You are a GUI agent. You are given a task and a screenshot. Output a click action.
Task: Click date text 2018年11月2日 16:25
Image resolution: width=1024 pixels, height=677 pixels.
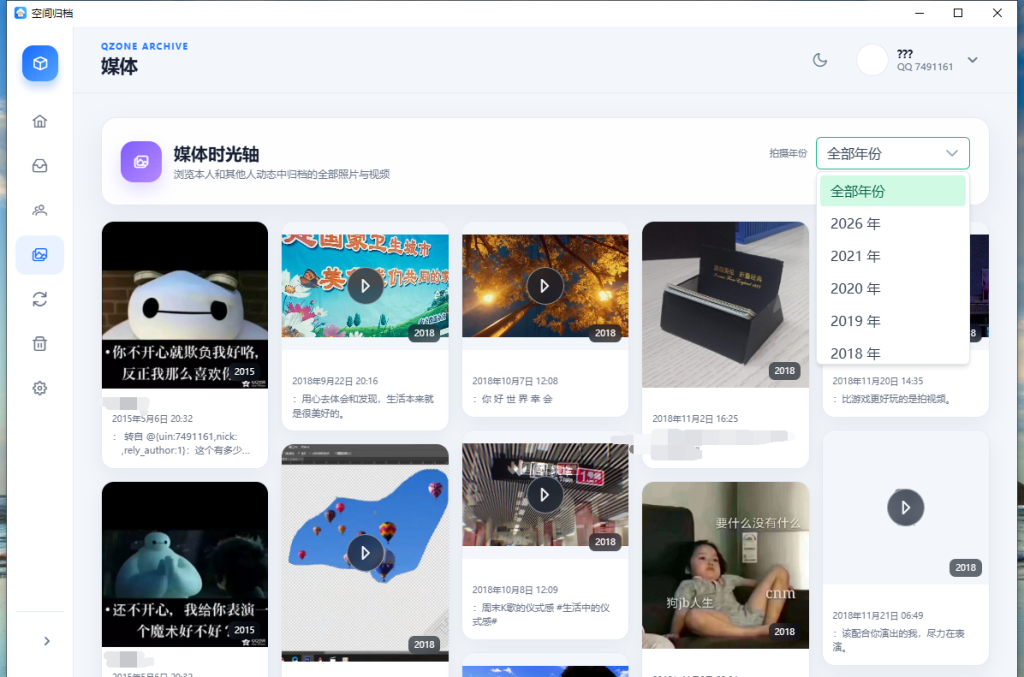695,419
